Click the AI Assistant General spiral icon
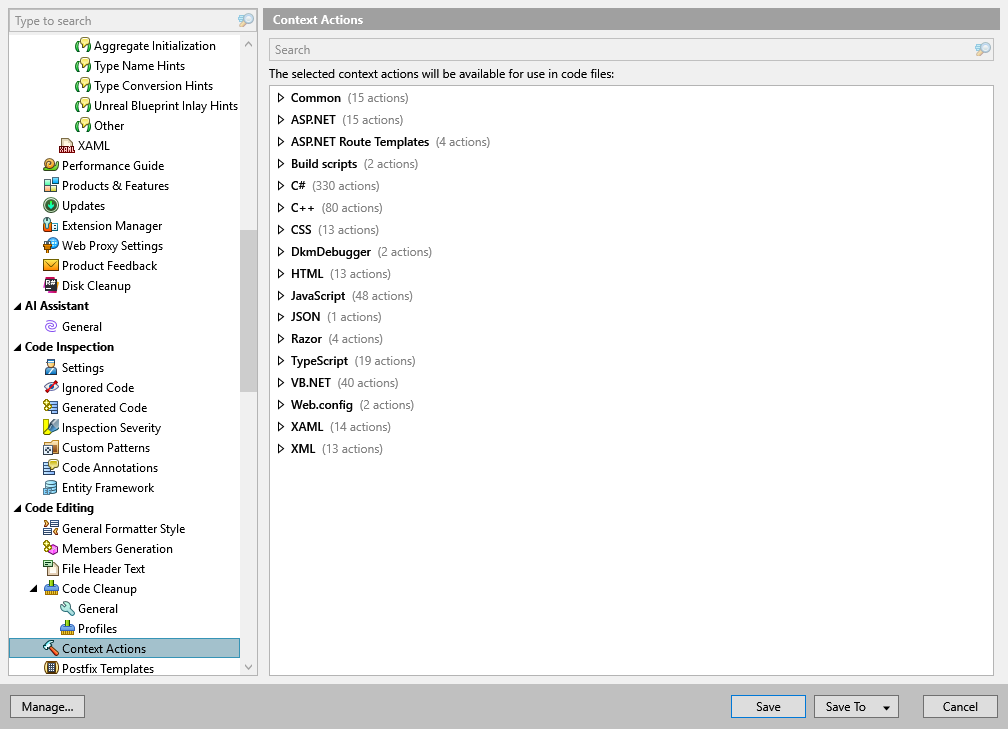1008x729 pixels. tap(51, 326)
